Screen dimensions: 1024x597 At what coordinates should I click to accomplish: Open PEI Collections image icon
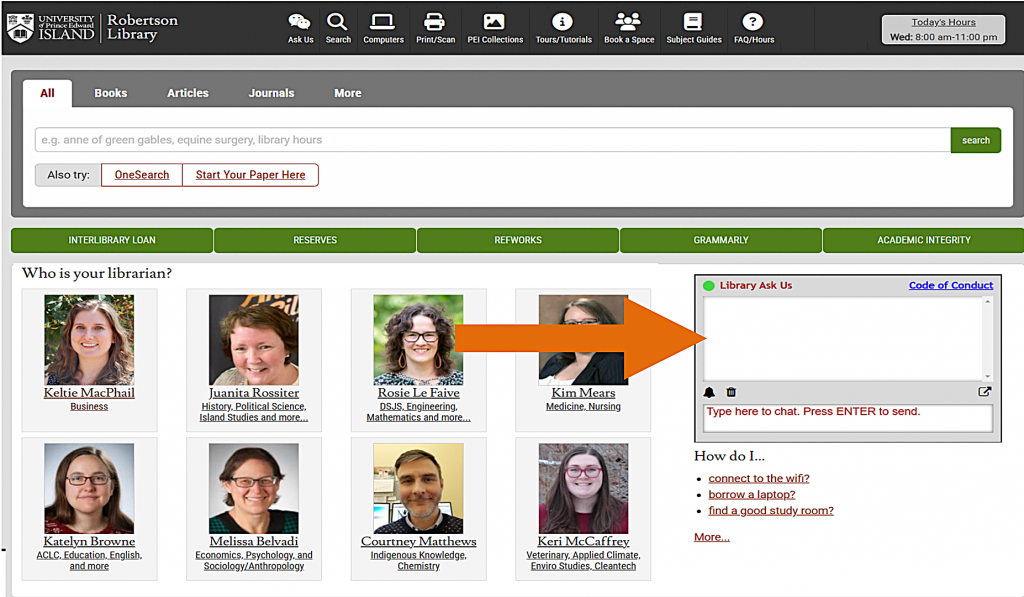tap(495, 23)
